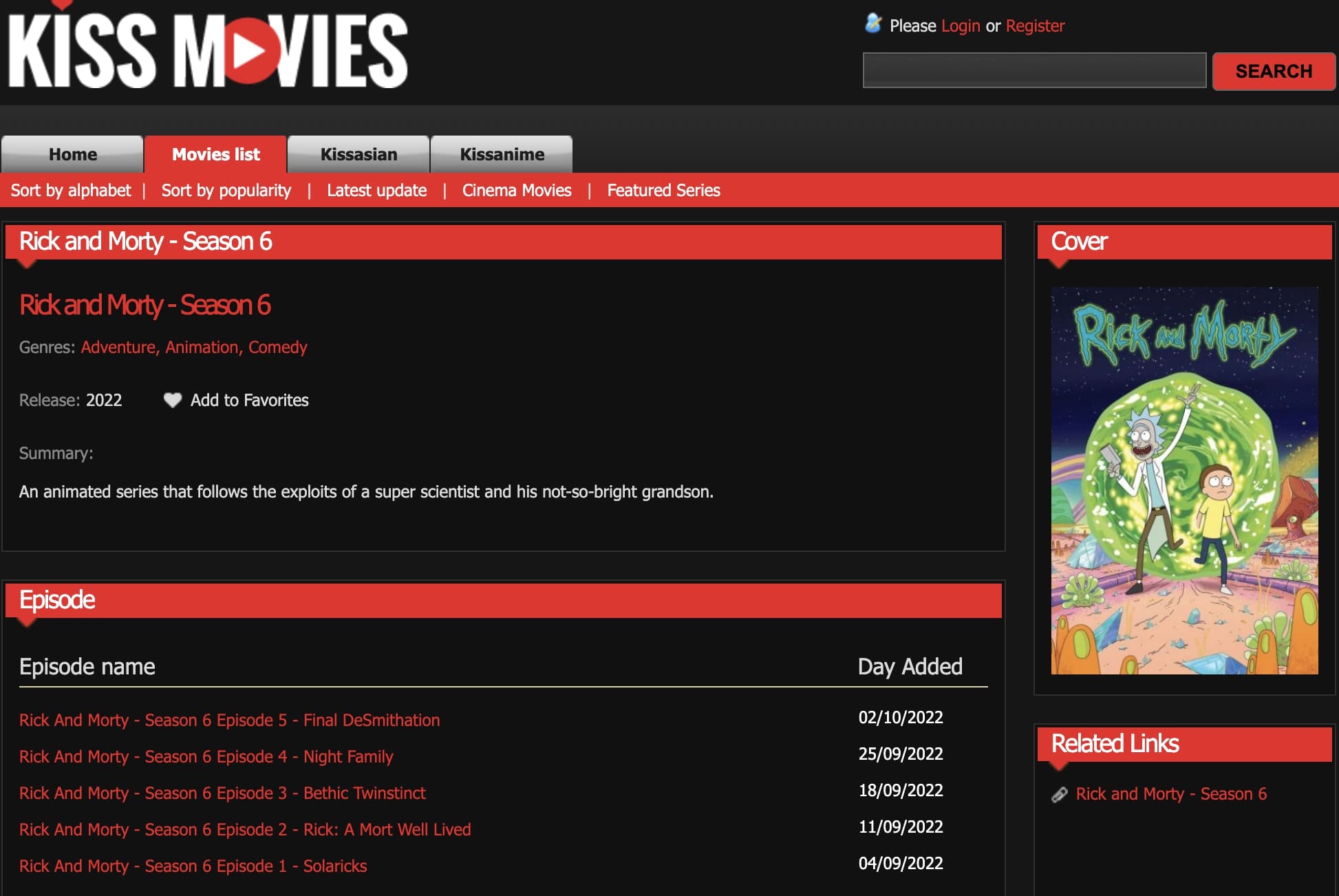Select Sort by popularity
This screenshot has height=896, width=1339.
226,191
